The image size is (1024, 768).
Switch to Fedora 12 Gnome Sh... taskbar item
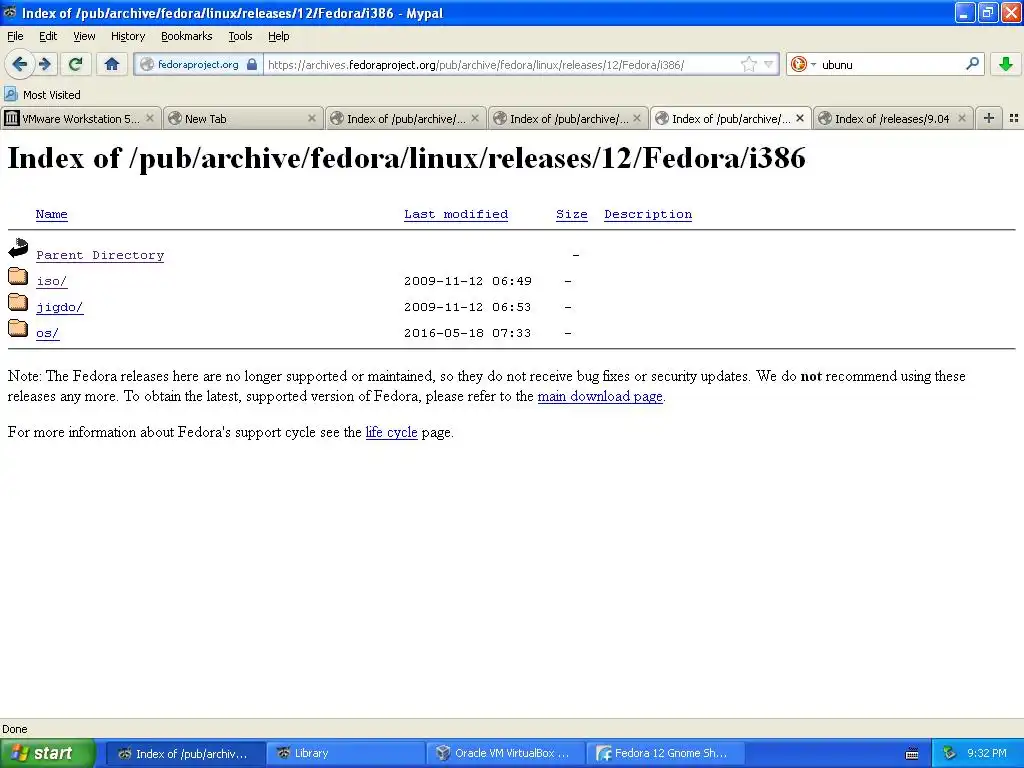(x=665, y=753)
